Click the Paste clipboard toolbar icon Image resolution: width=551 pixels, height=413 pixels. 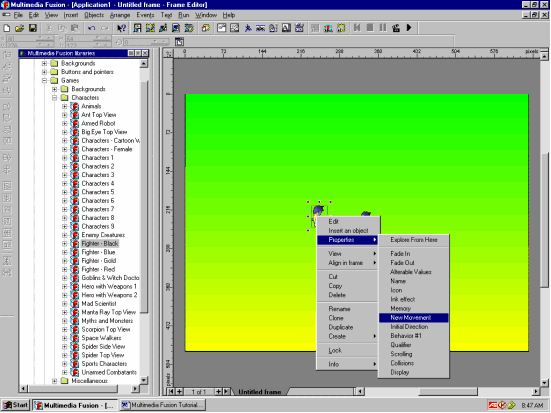75,28
